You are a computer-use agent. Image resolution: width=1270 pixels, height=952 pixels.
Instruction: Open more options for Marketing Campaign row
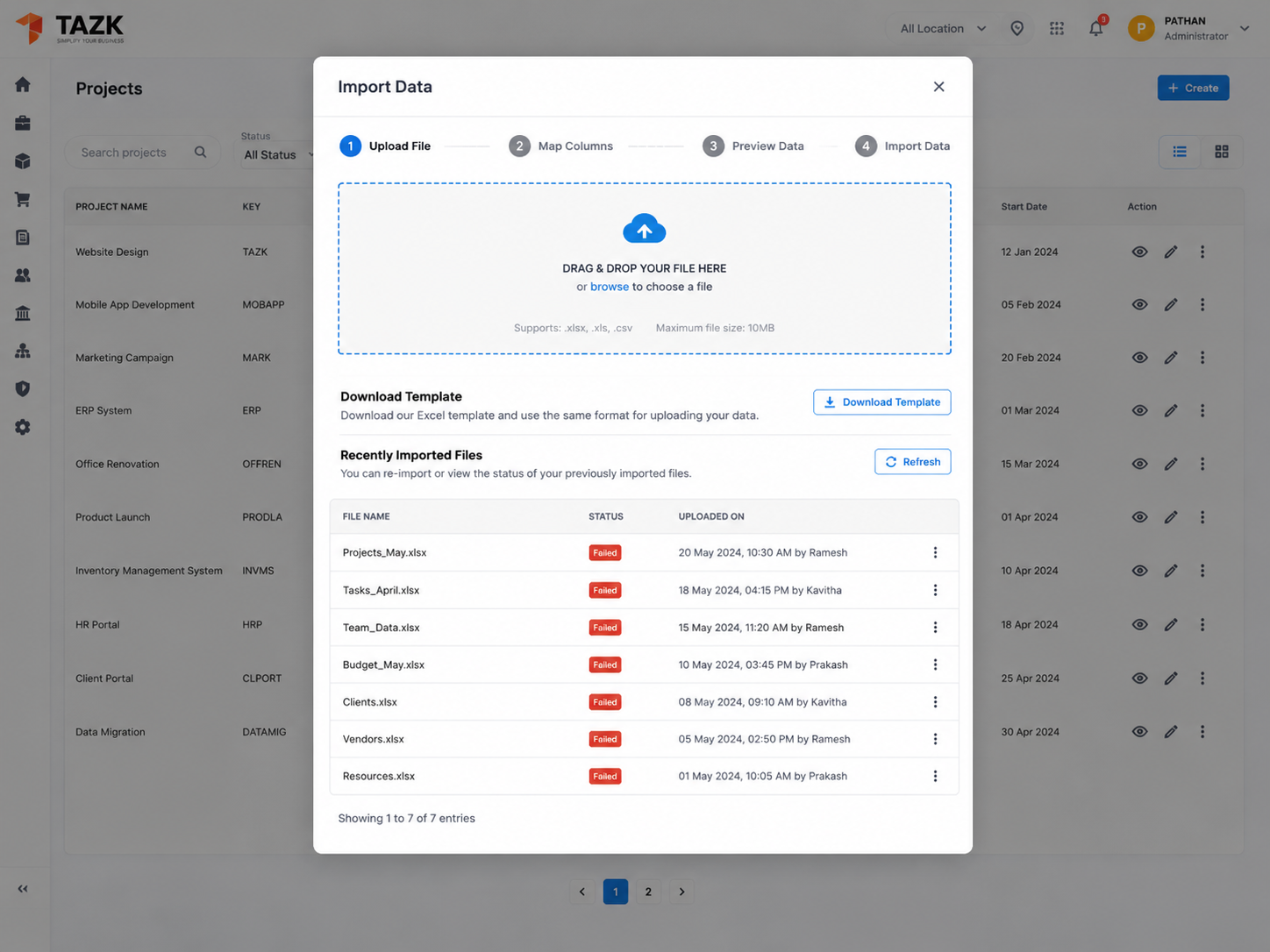1202,358
